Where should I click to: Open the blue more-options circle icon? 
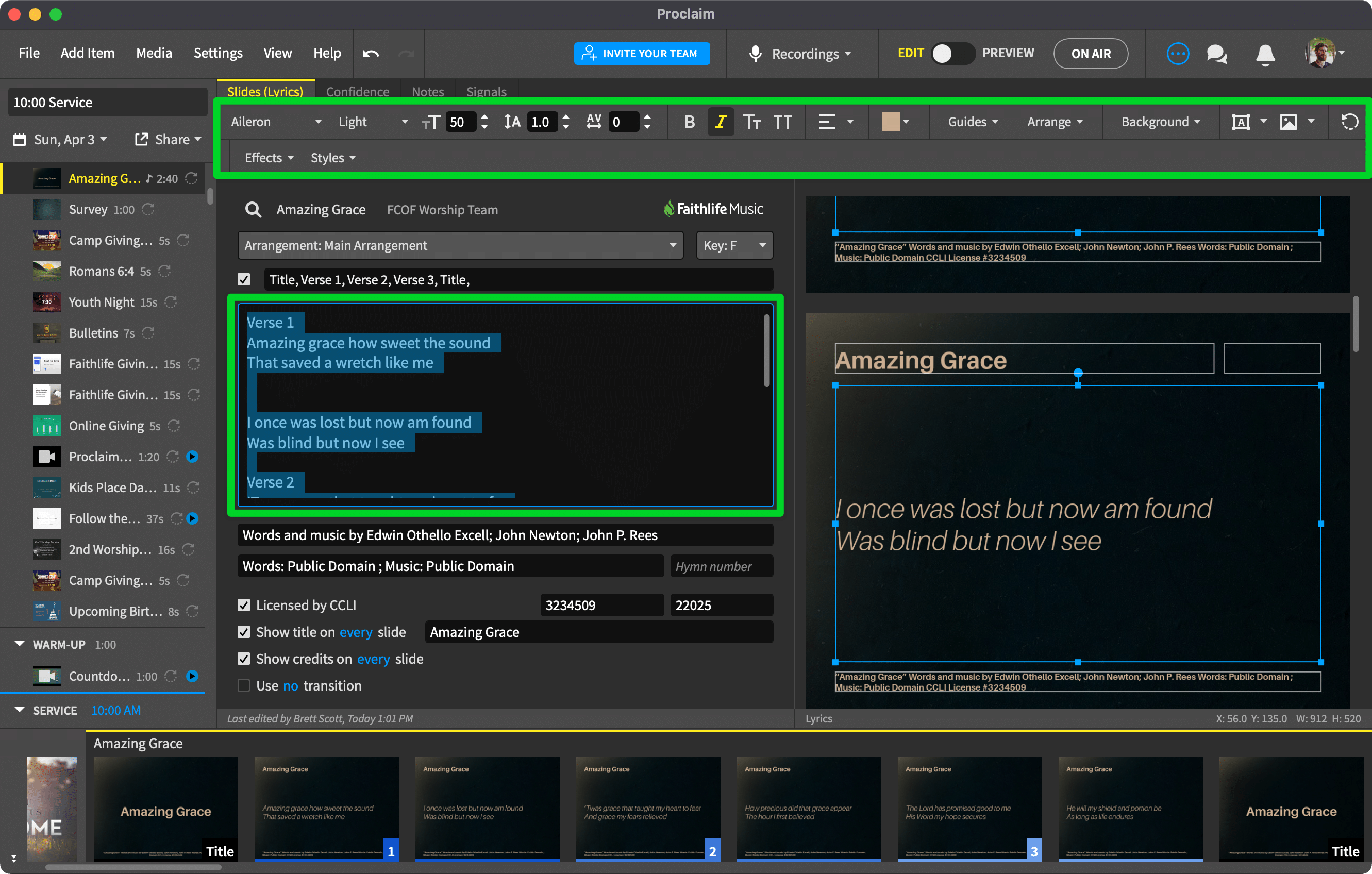click(1177, 54)
